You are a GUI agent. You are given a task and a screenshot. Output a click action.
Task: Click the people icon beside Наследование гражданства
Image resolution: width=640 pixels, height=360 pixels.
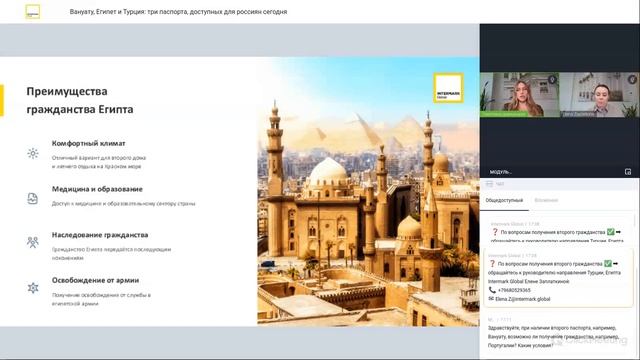coord(33,242)
